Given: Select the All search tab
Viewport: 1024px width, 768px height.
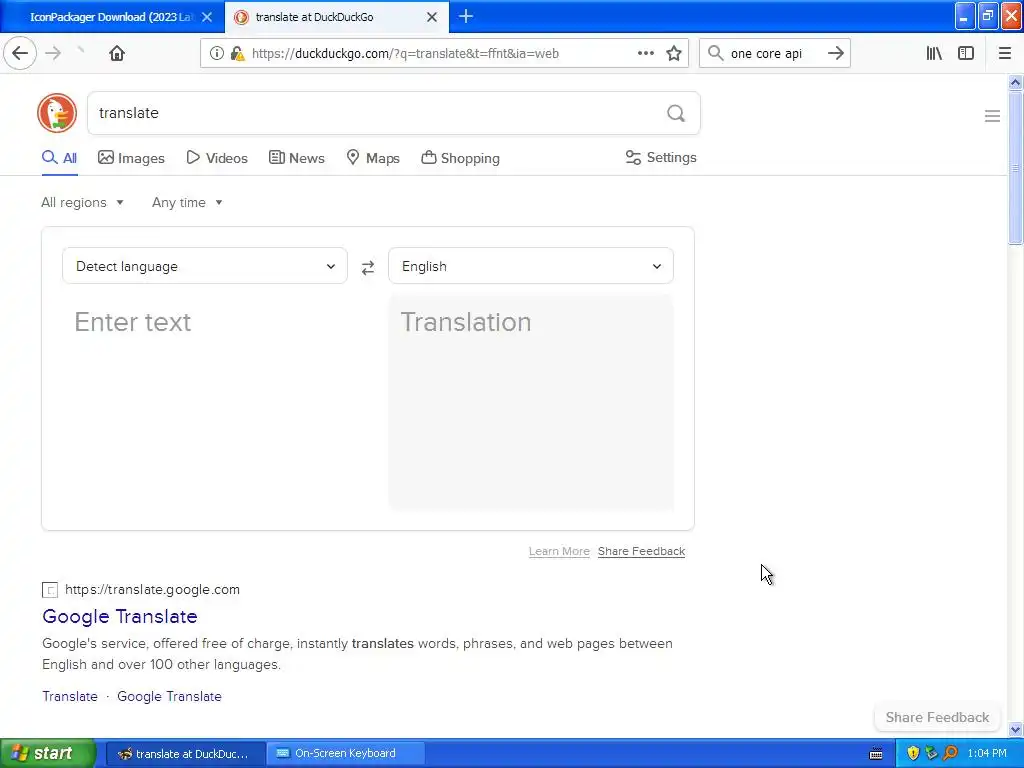Looking at the screenshot, I should pos(59,158).
